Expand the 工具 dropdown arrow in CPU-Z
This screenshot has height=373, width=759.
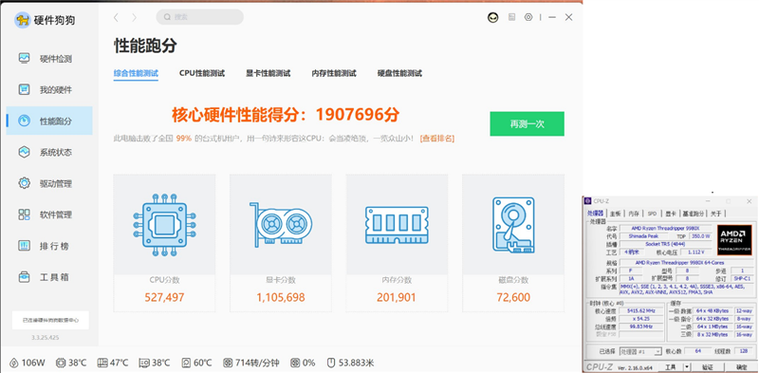coord(687,367)
